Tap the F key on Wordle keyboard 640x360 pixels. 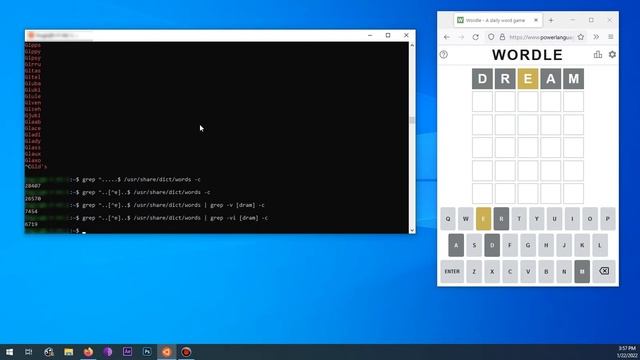pos(510,245)
